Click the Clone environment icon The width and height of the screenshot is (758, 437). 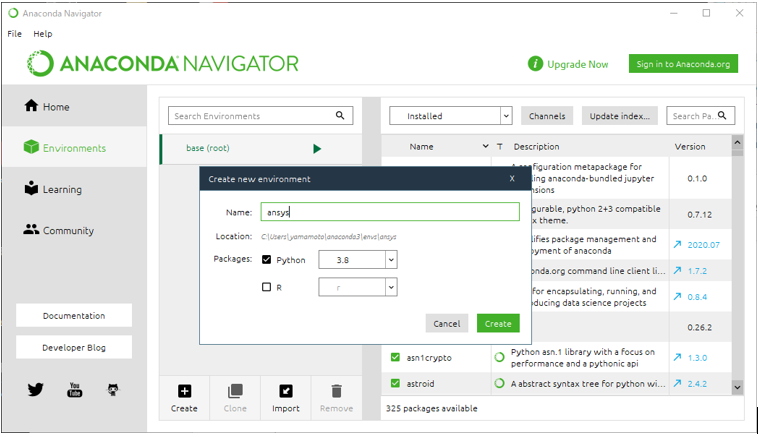click(235, 391)
